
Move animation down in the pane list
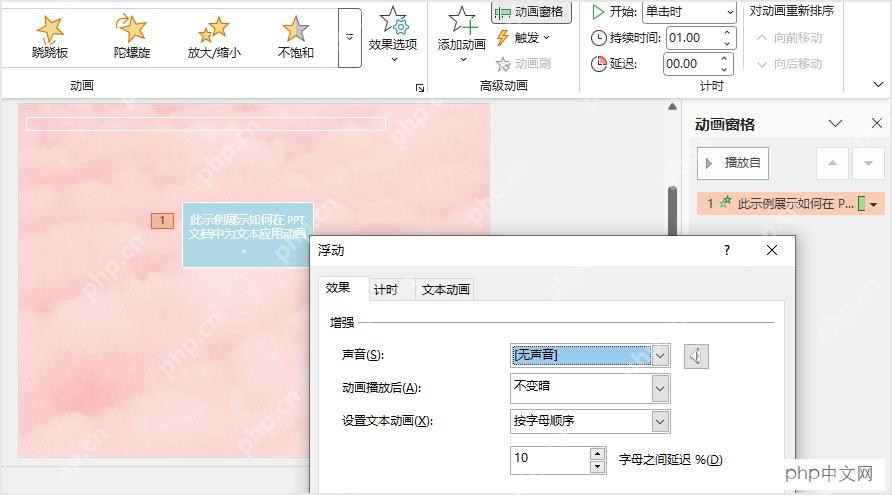(868, 163)
